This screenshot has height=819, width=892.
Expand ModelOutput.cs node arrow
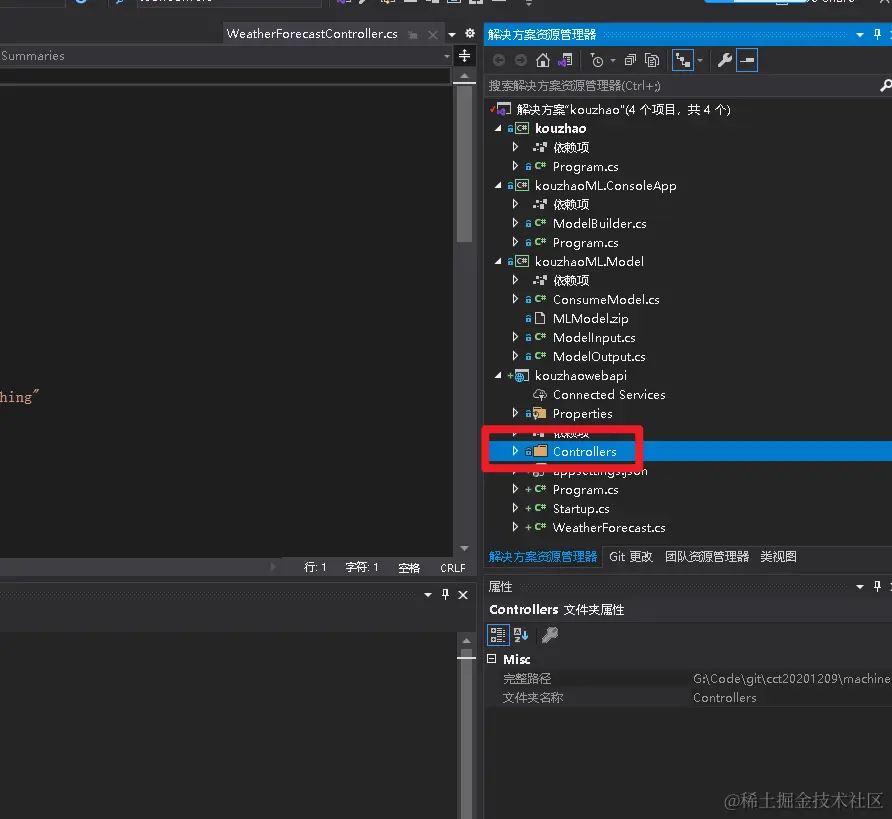(x=515, y=356)
